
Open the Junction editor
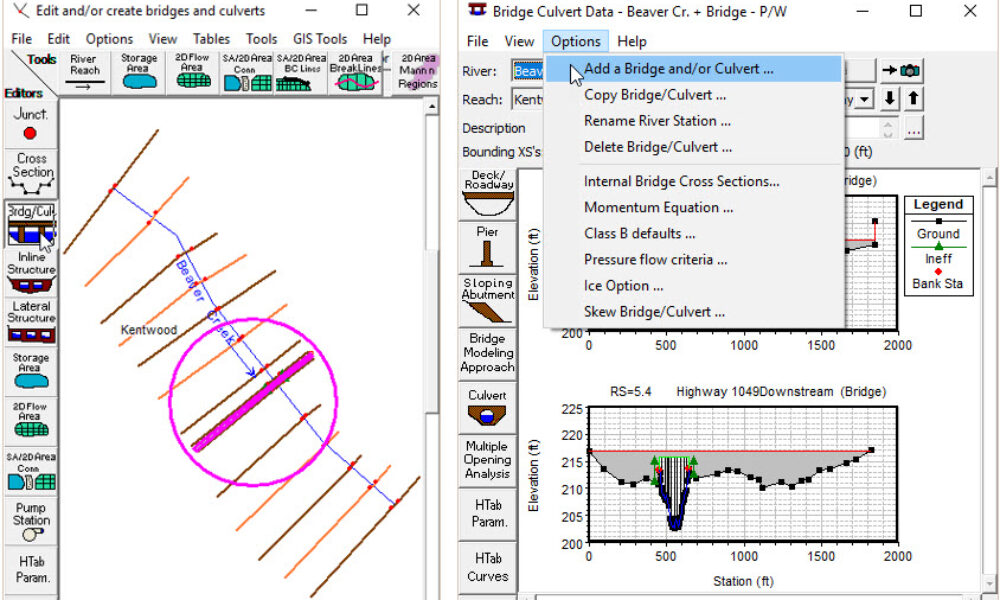(x=30, y=124)
